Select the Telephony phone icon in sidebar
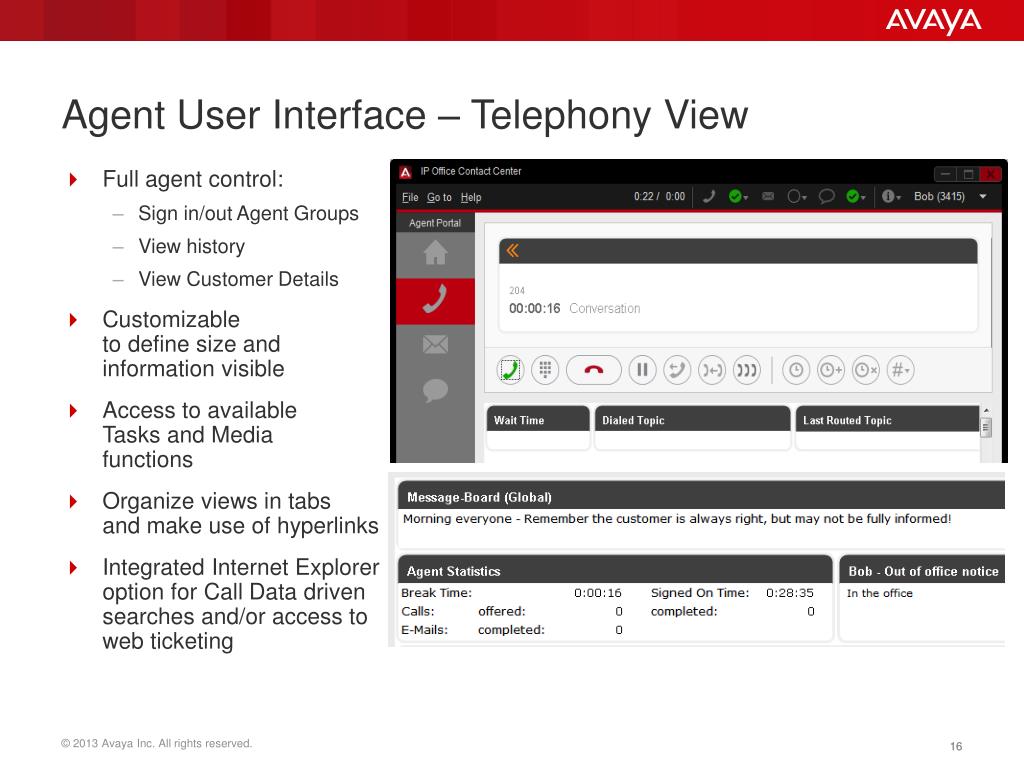 pos(436,300)
